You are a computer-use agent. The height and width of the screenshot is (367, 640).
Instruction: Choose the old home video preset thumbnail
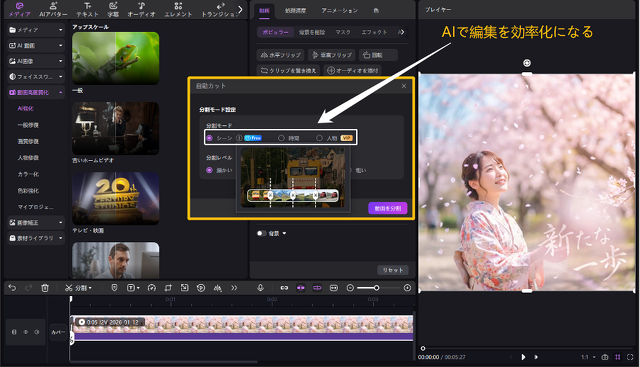[x=116, y=128]
